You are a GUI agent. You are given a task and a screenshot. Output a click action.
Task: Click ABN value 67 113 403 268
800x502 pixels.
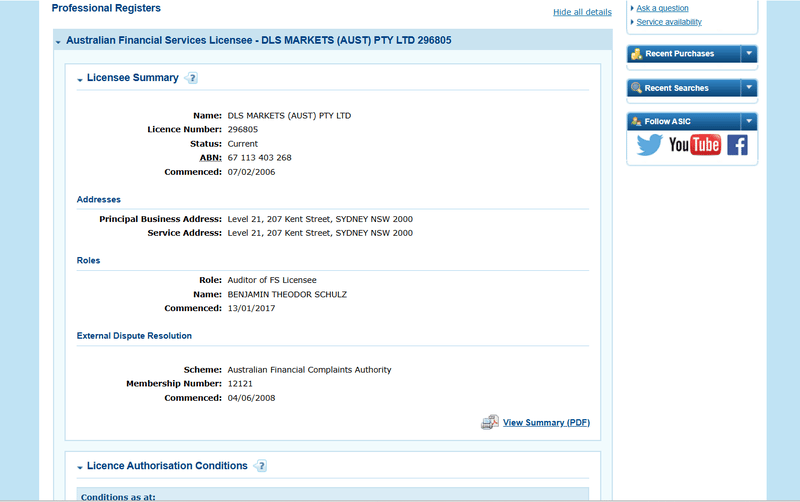(260, 158)
